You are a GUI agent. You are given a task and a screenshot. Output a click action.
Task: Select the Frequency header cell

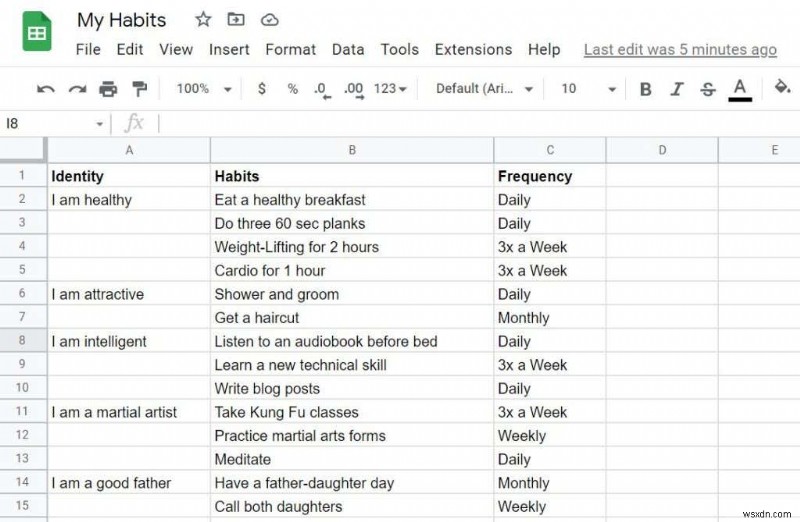click(550, 176)
